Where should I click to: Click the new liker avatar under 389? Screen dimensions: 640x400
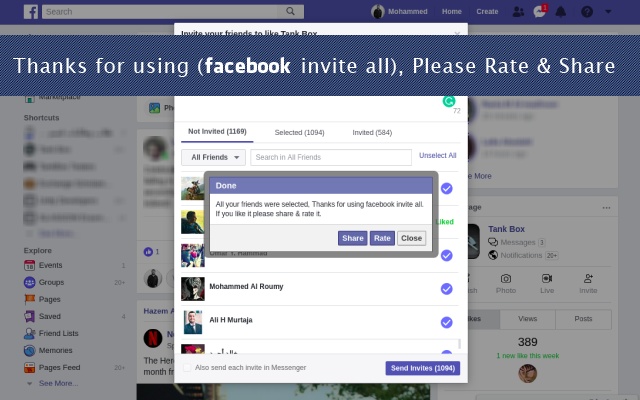528,373
